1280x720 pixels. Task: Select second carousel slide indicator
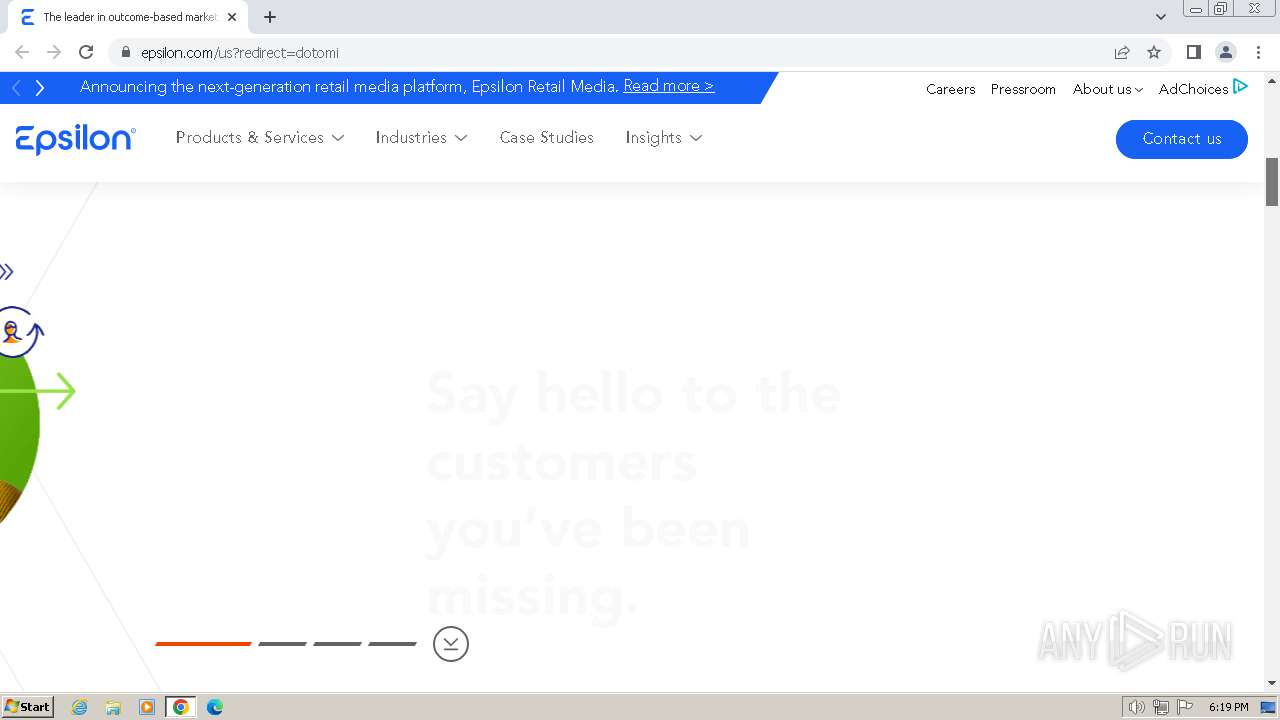[x=282, y=644]
